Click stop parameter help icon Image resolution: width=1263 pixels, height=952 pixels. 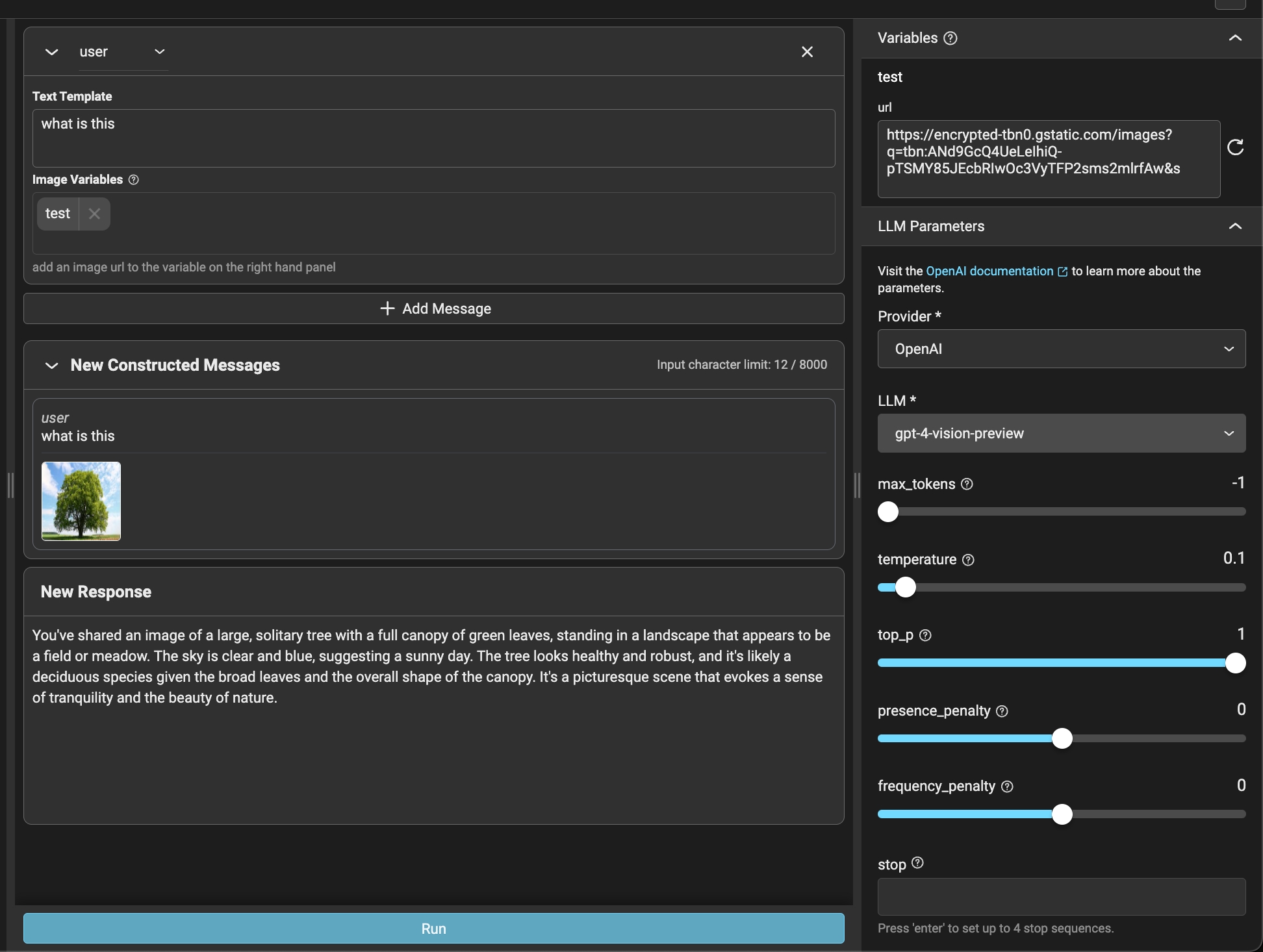tap(917, 863)
